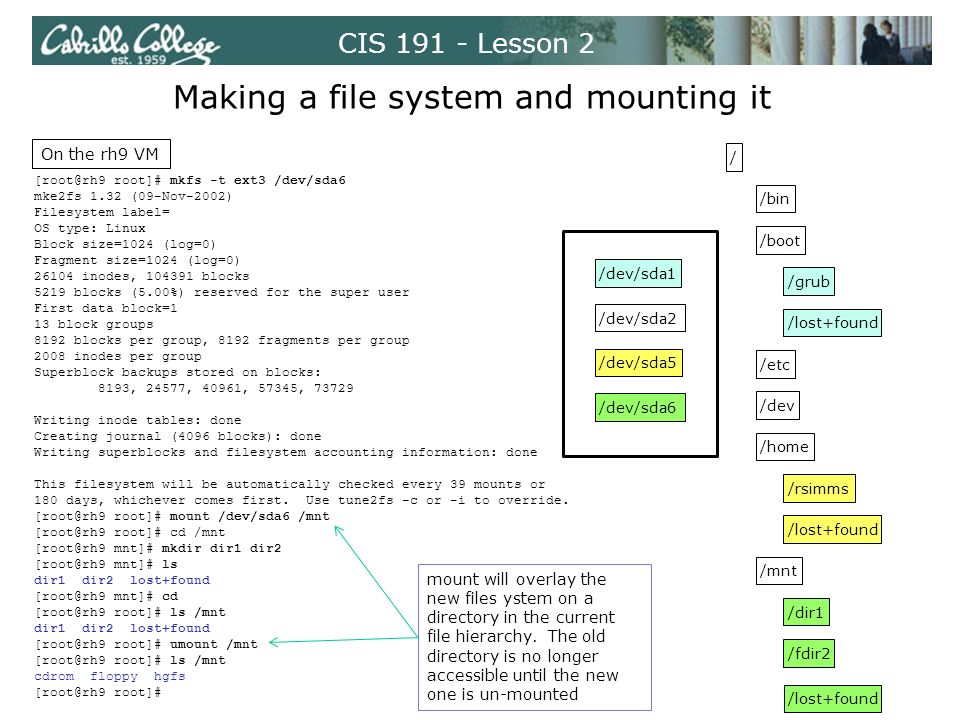
Task: Click the 'cd /mnt' command line
Action: (x=130, y=532)
